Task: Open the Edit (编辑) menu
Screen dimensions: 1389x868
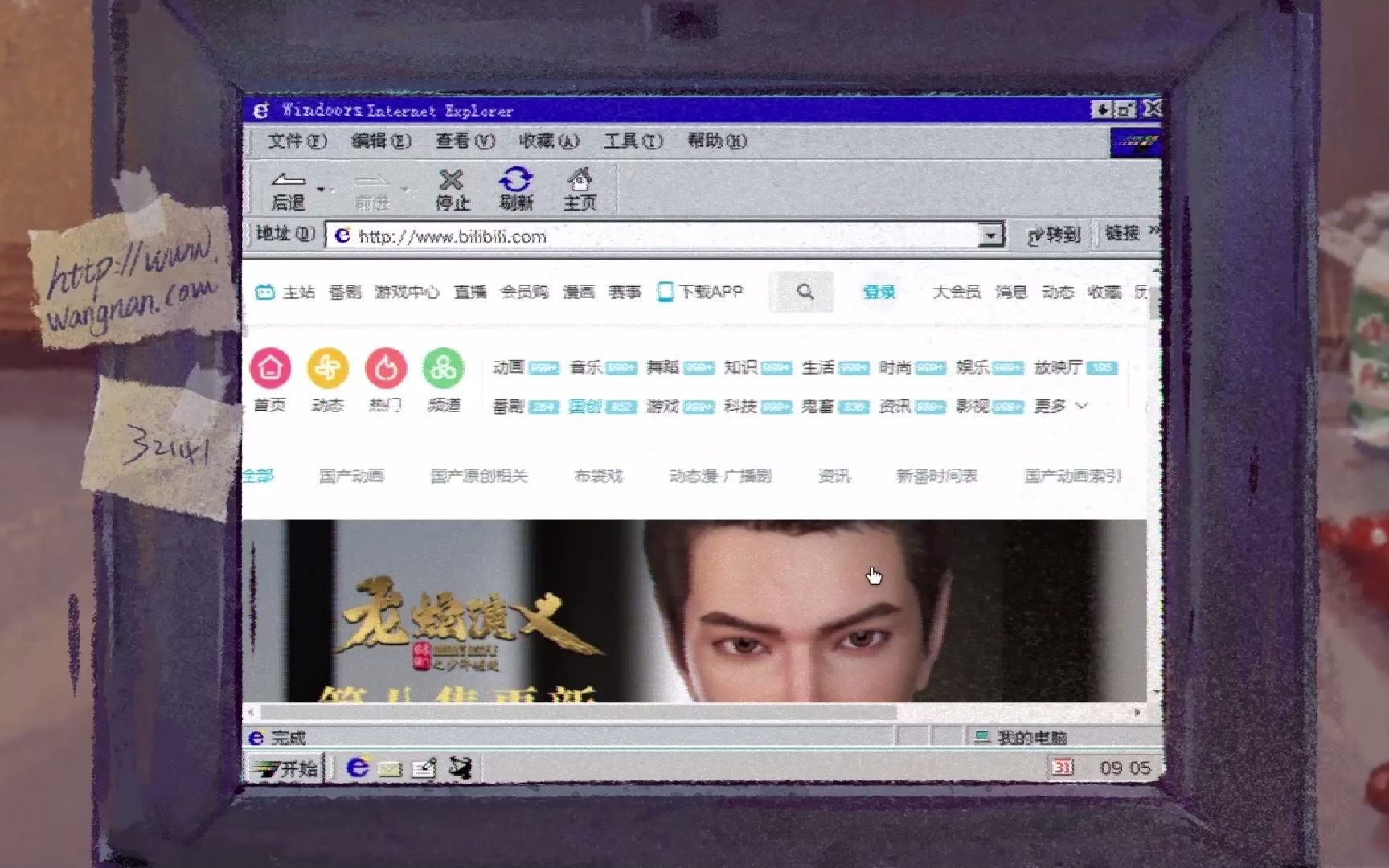Action: [381, 141]
